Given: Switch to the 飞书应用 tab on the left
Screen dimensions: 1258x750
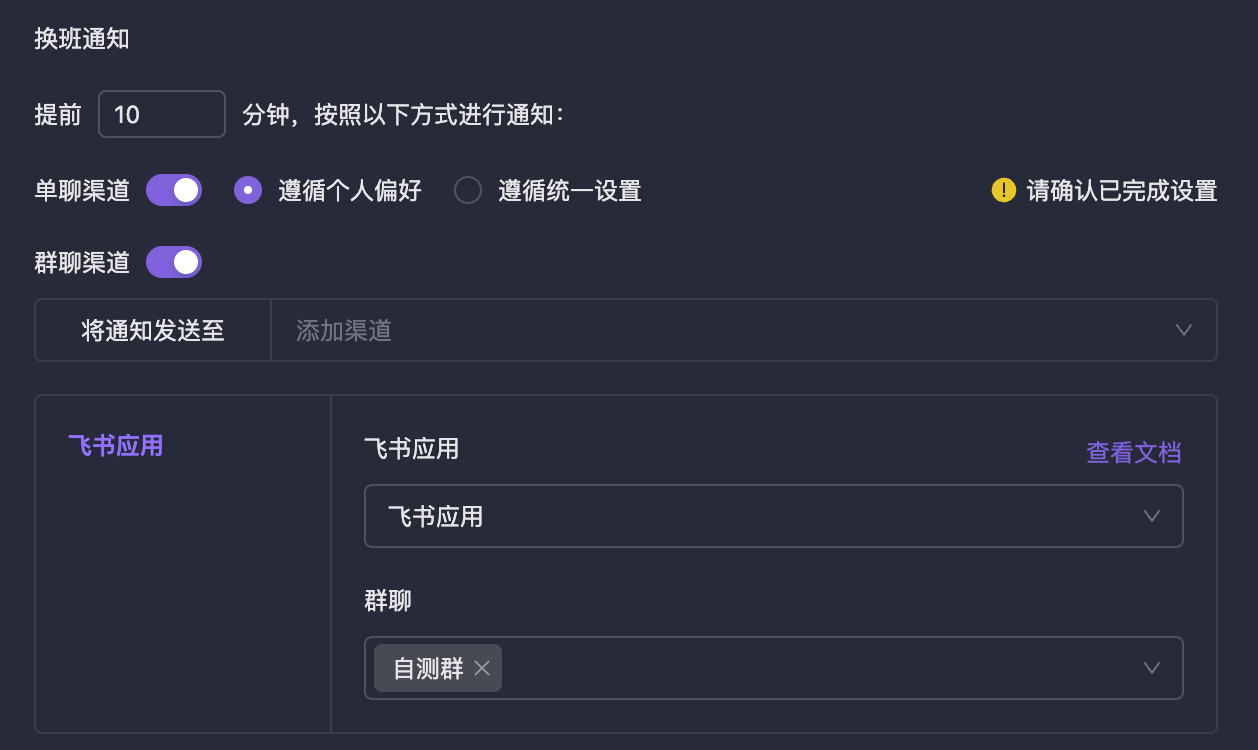Looking at the screenshot, I should (x=114, y=445).
